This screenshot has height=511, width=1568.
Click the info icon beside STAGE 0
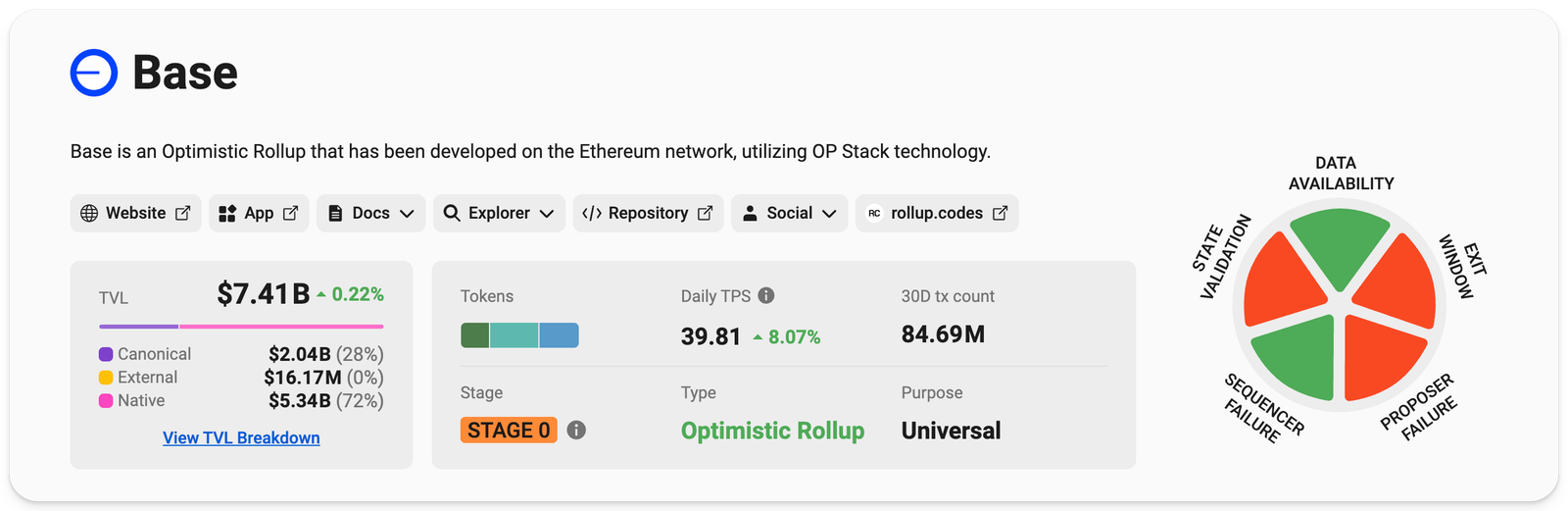(x=576, y=430)
